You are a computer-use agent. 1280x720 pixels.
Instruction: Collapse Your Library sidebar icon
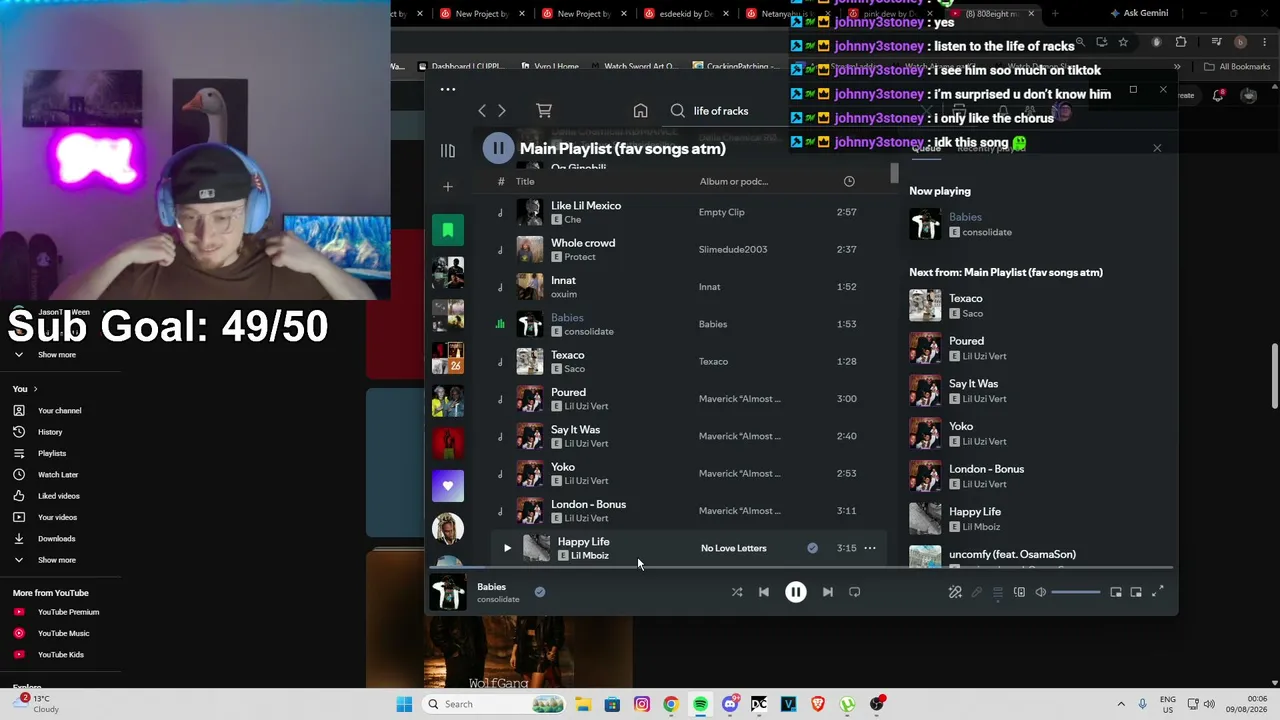click(448, 151)
